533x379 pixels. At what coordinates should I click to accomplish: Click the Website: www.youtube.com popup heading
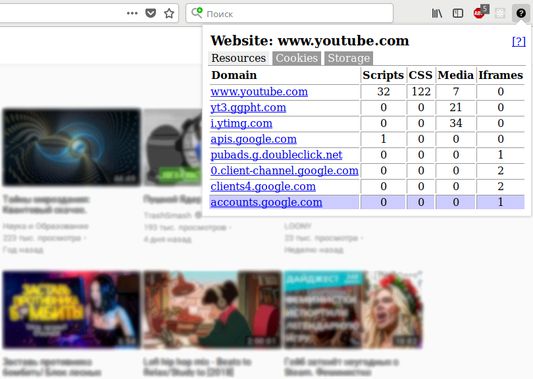[310, 41]
